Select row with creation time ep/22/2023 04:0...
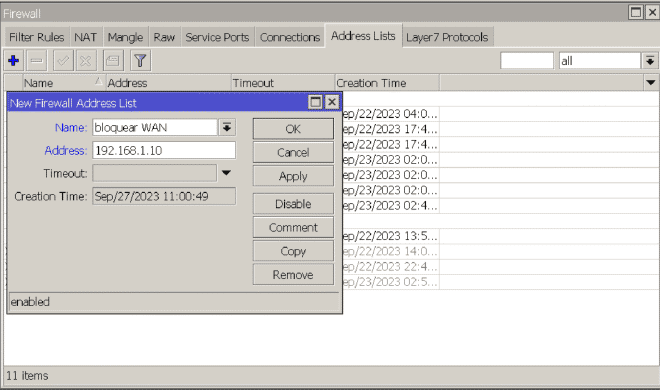Image resolution: width=660 pixels, height=390 pixels. tap(501, 114)
